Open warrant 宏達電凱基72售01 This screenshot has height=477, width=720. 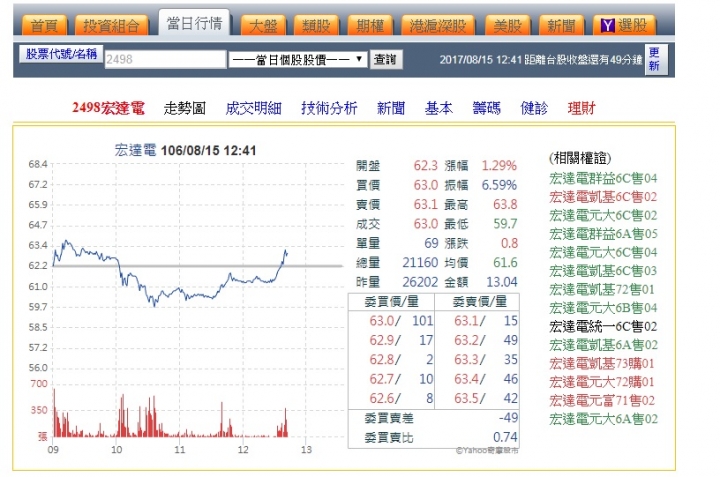(x=602, y=289)
